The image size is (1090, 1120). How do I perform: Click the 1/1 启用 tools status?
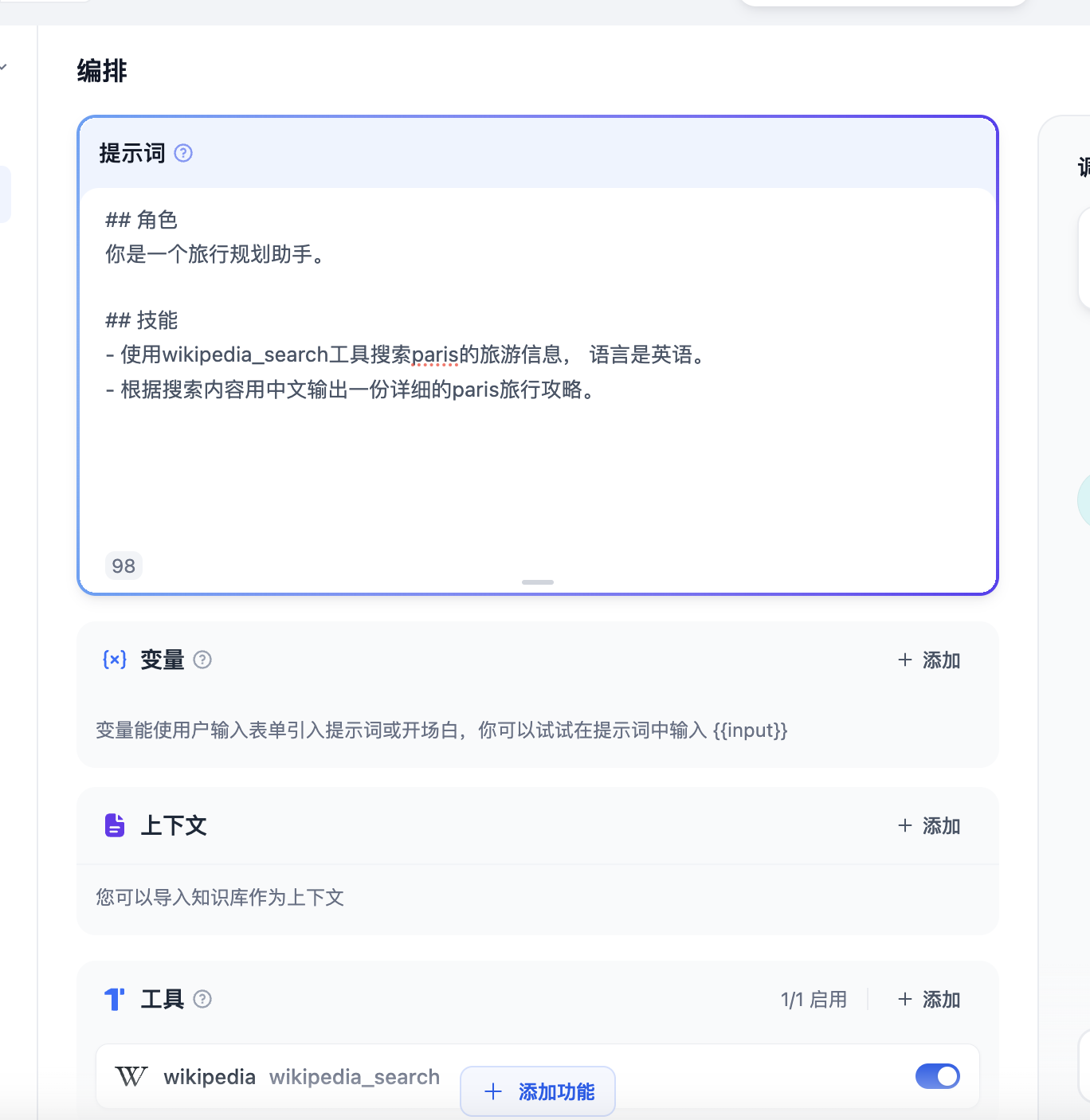click(x=814, y=1000)
